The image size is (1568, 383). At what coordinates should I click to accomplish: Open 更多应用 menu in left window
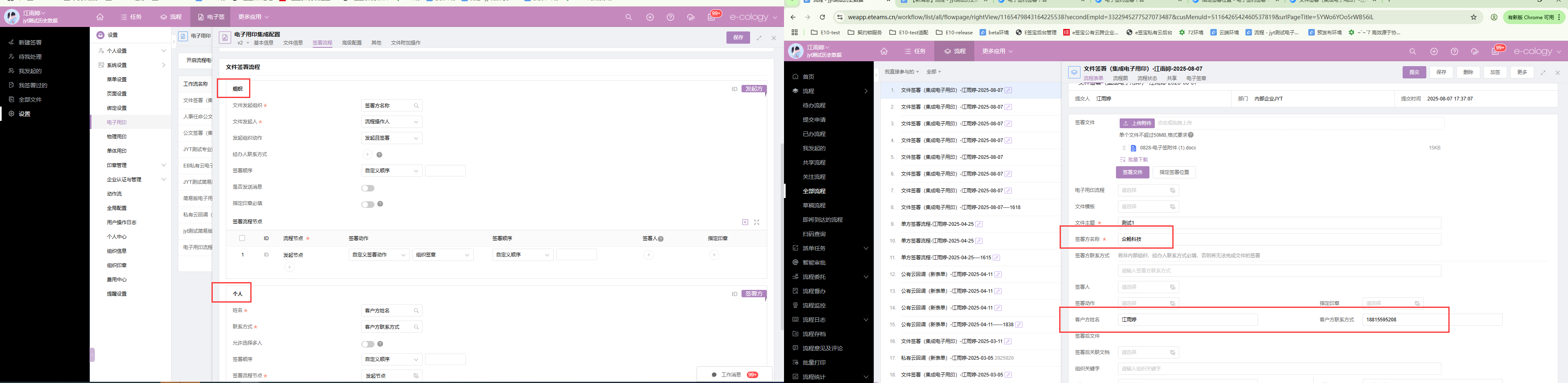tap(253, 17)
